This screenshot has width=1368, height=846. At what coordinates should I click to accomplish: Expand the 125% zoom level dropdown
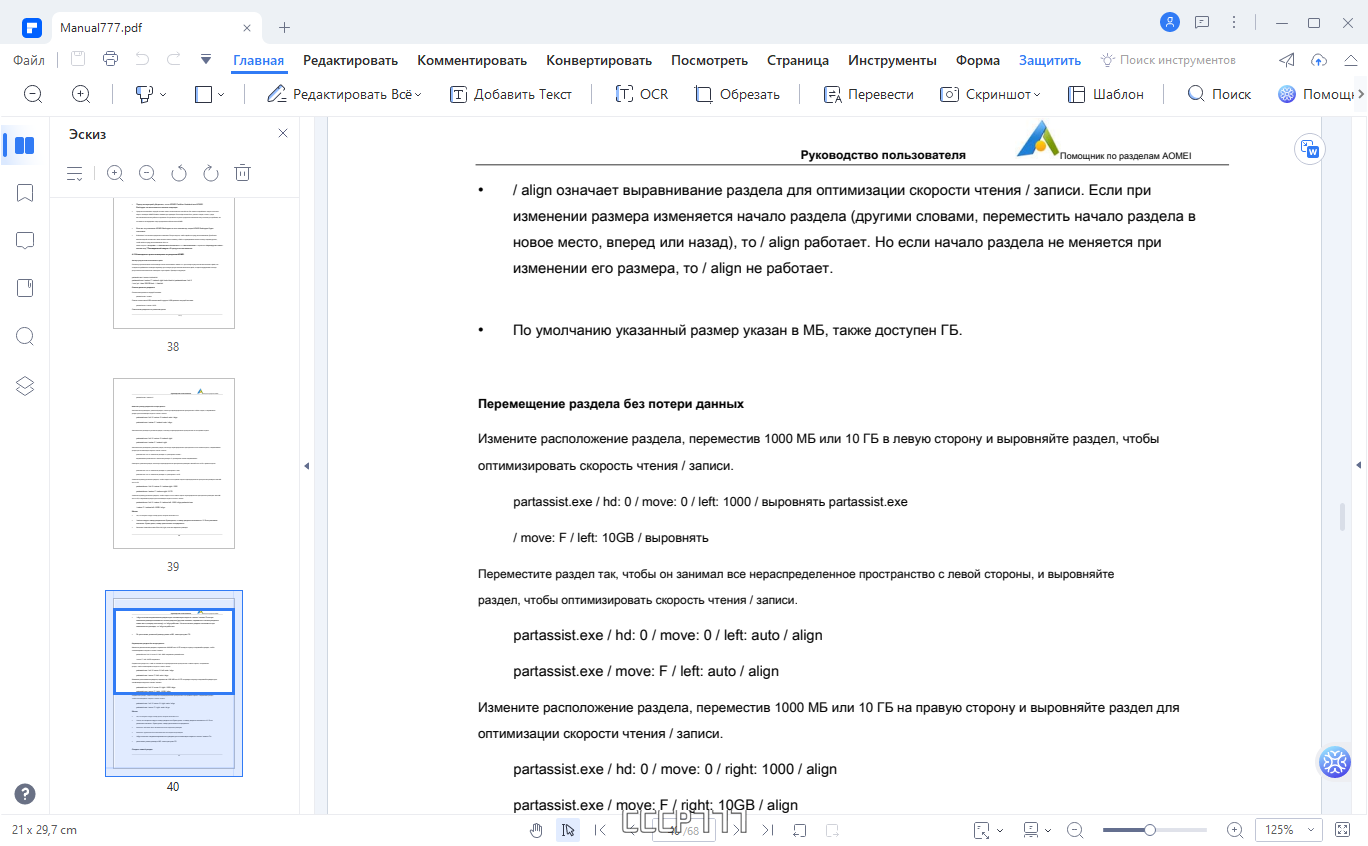pyautogui.click(x=1292, y=830)
